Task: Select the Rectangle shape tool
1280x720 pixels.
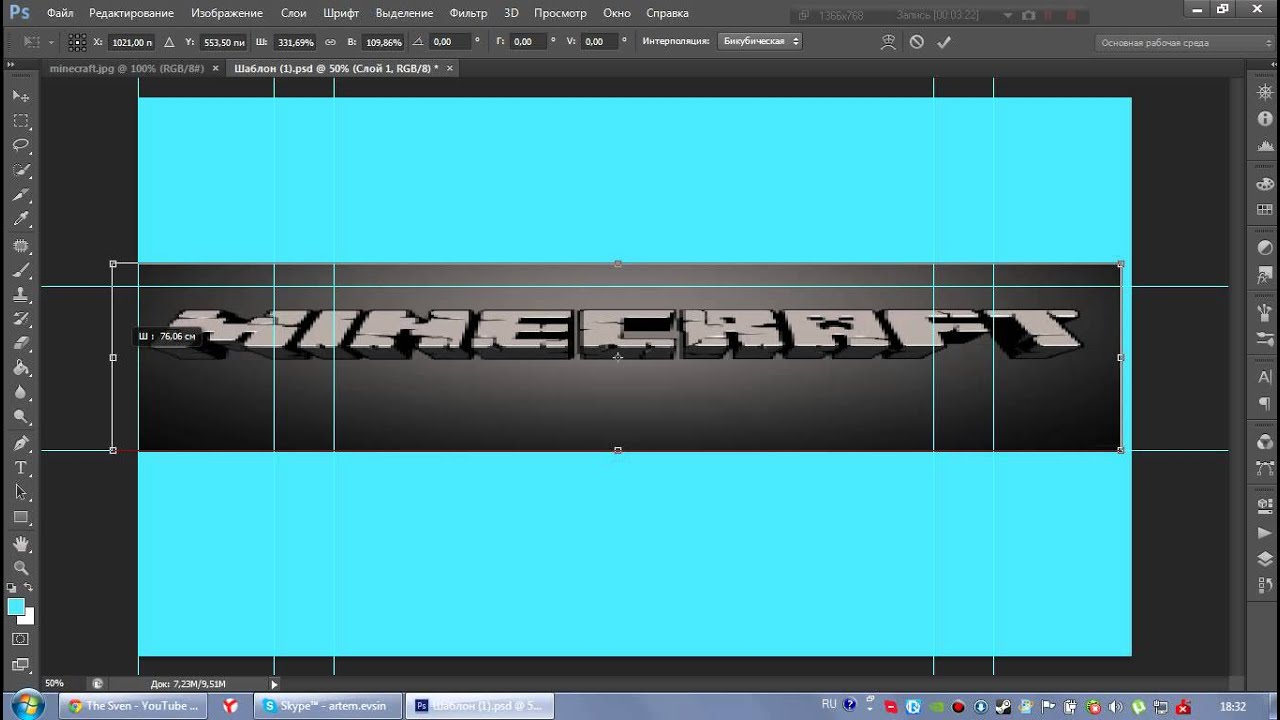Action: tap(20, 518)
